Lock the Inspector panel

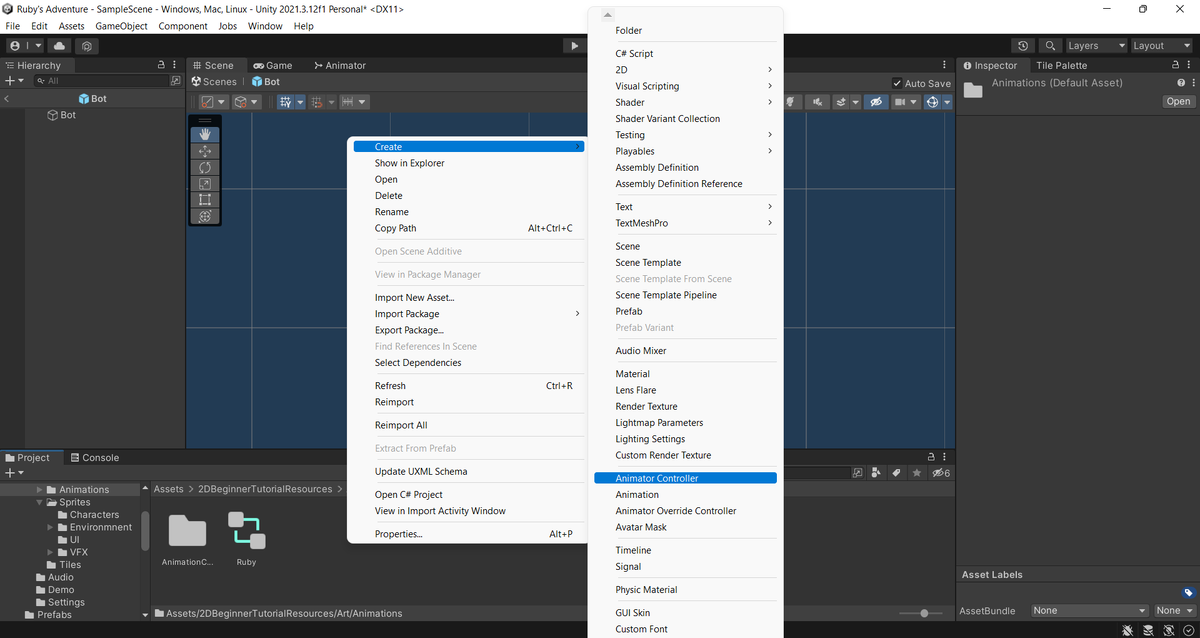tap(1175, 65)
